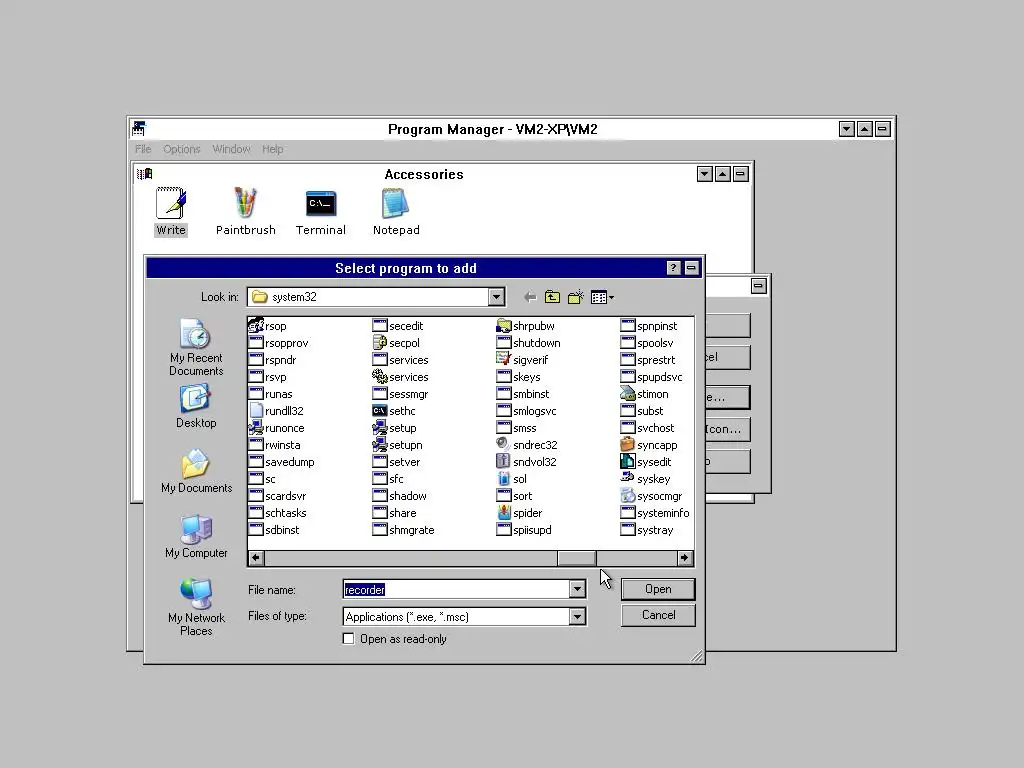Create a new folder via toolbar

click(x=576, y=297)
